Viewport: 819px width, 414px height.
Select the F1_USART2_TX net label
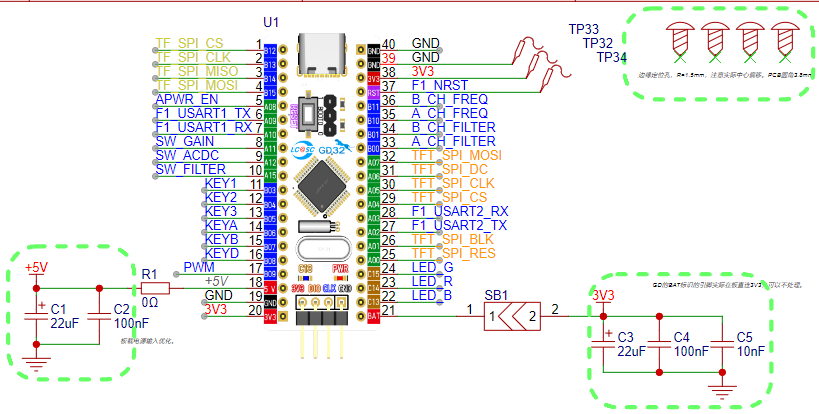coord(460,226)
